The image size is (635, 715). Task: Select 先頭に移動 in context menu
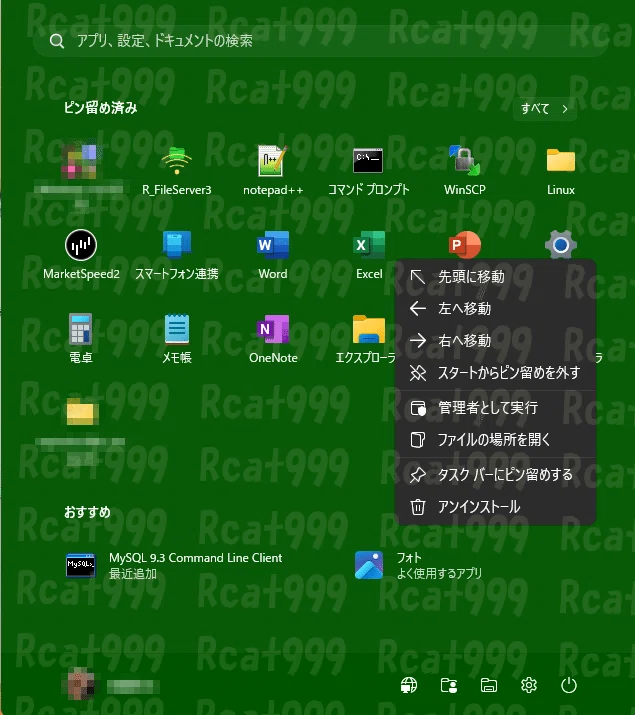(496, 276)
